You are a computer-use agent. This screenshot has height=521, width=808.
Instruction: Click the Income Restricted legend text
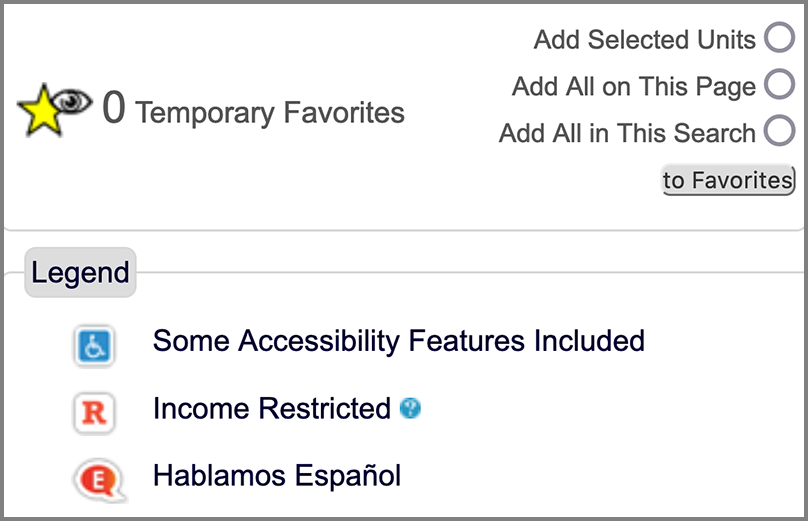pyautogui.click(x=272, y=409)
